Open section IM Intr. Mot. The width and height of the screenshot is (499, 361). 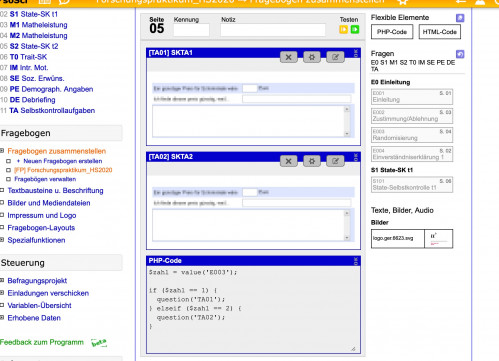(29, 68)
